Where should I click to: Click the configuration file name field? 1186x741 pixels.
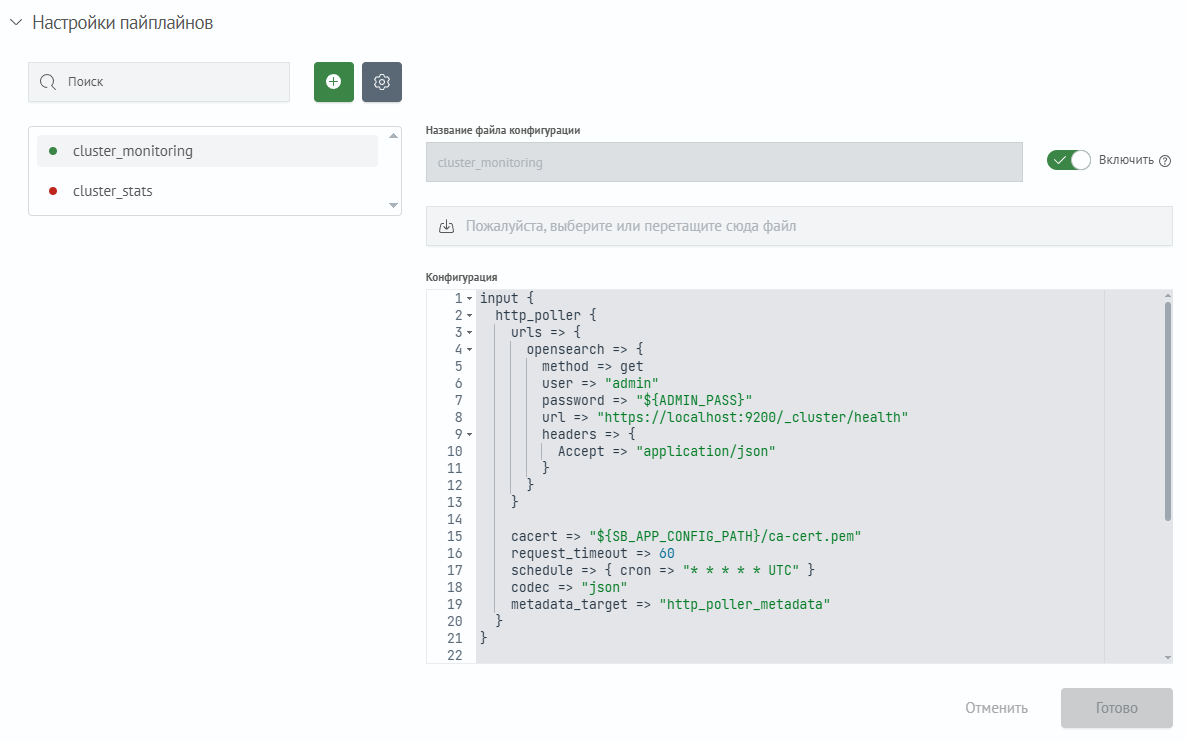click(723, 162)
